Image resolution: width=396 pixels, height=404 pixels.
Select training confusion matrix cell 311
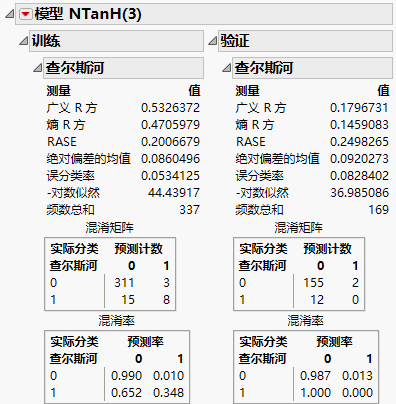[x=124, y=283]
